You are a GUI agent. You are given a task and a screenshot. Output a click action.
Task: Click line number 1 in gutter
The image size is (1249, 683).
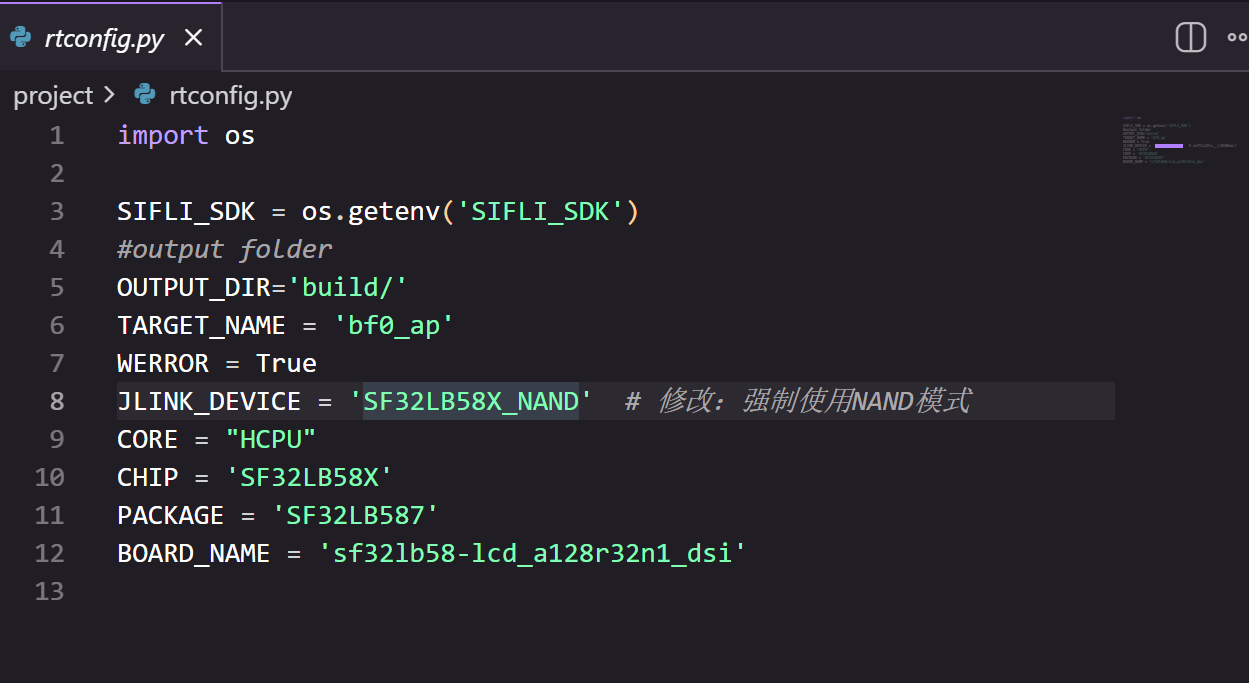tap(56, 135)
